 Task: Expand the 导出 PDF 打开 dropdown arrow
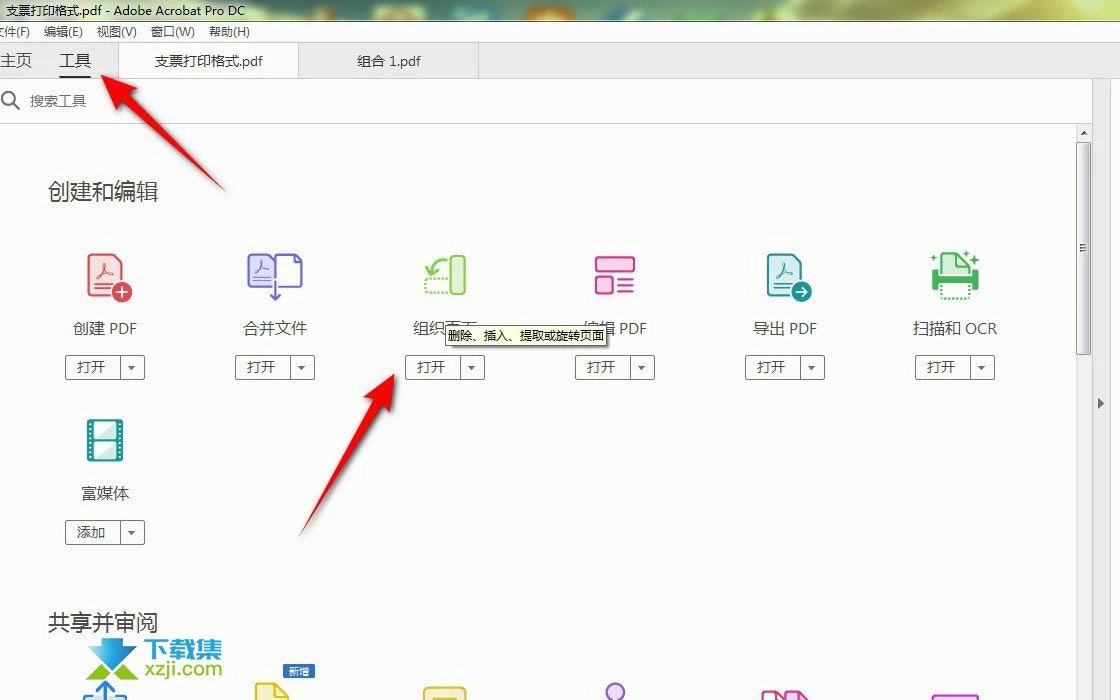click(811, 367)
